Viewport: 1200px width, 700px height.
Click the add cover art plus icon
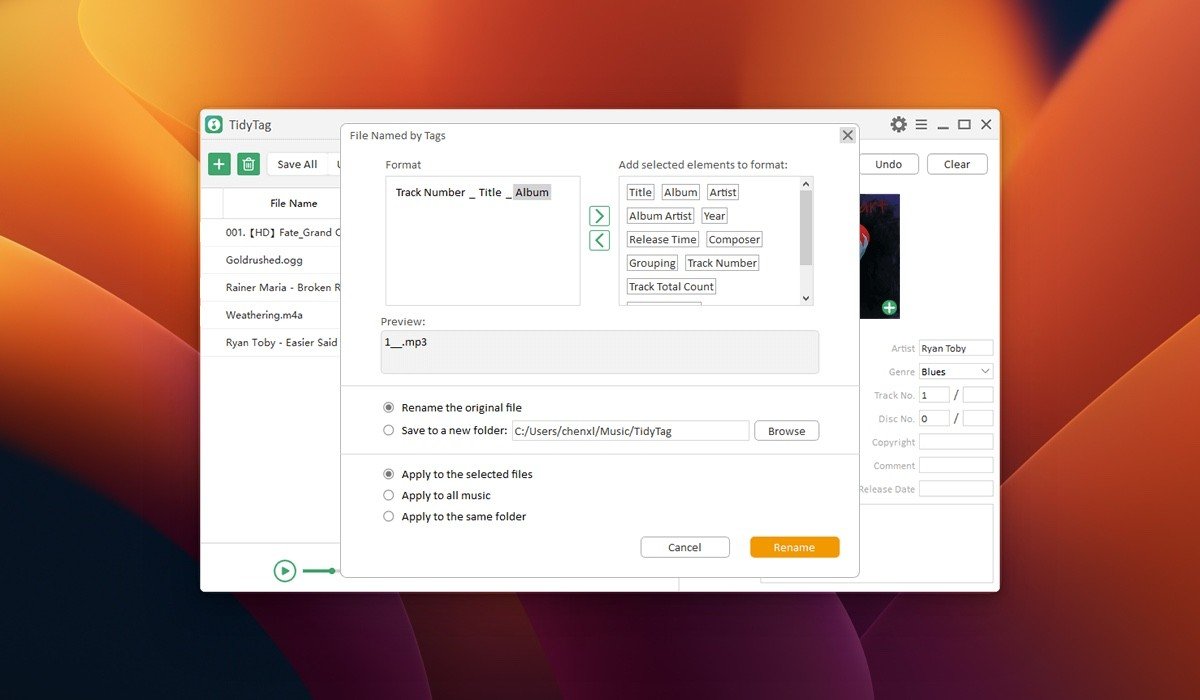coord(889,308)
